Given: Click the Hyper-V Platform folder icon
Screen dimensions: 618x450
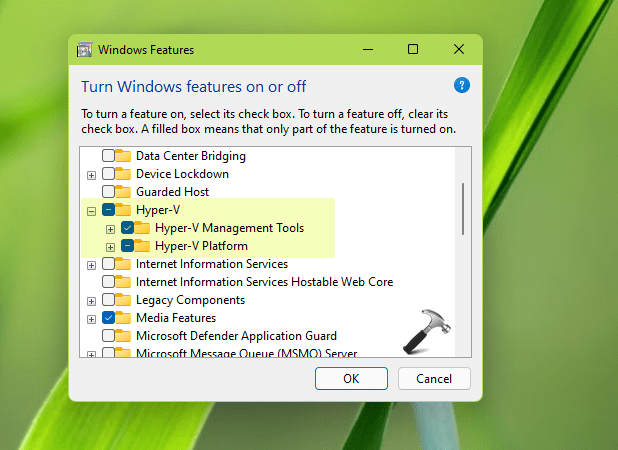Looking at the screenshot, I should (142, 246).
